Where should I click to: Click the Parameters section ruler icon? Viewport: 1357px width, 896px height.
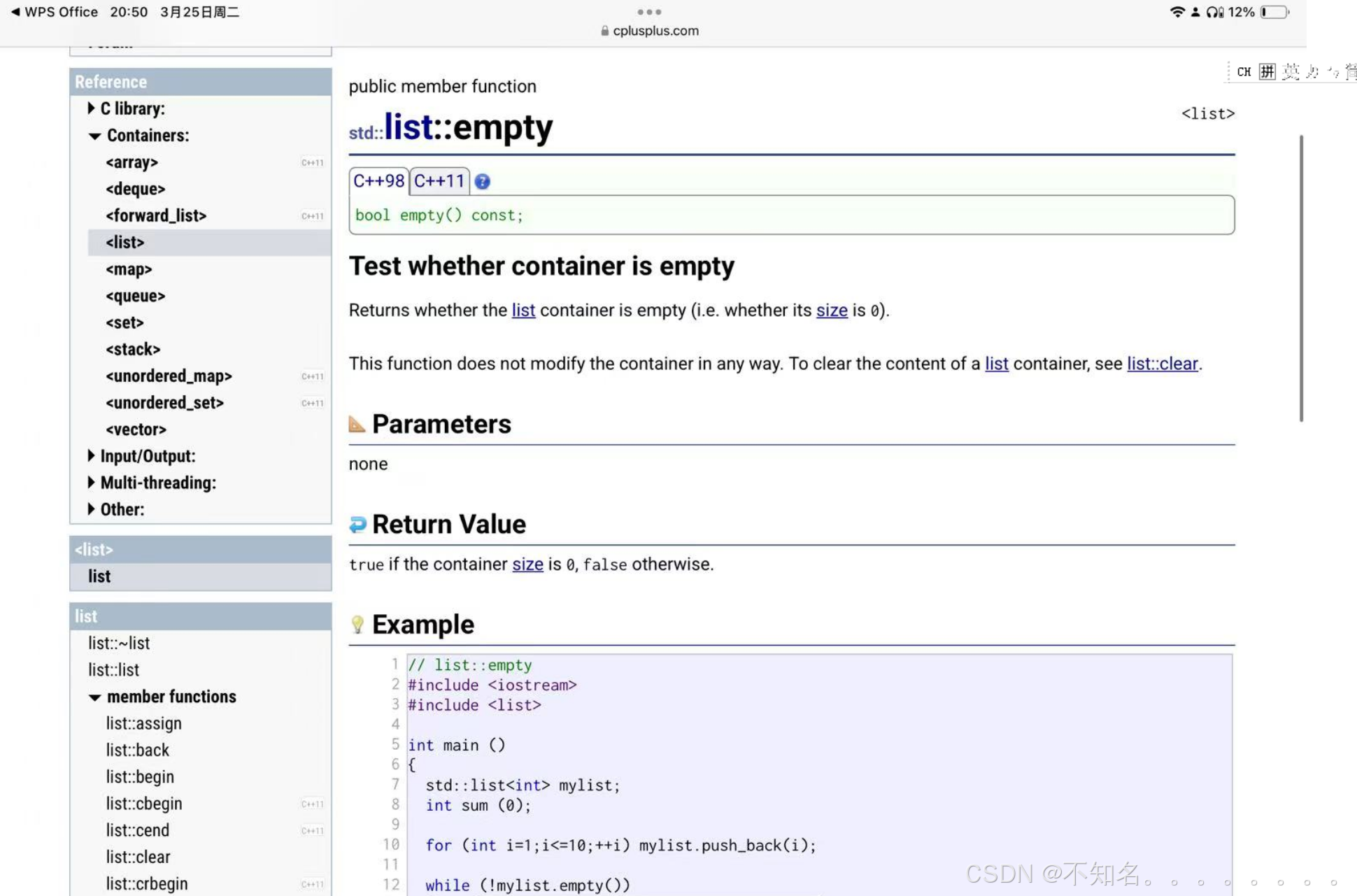[x=357, y=424]
